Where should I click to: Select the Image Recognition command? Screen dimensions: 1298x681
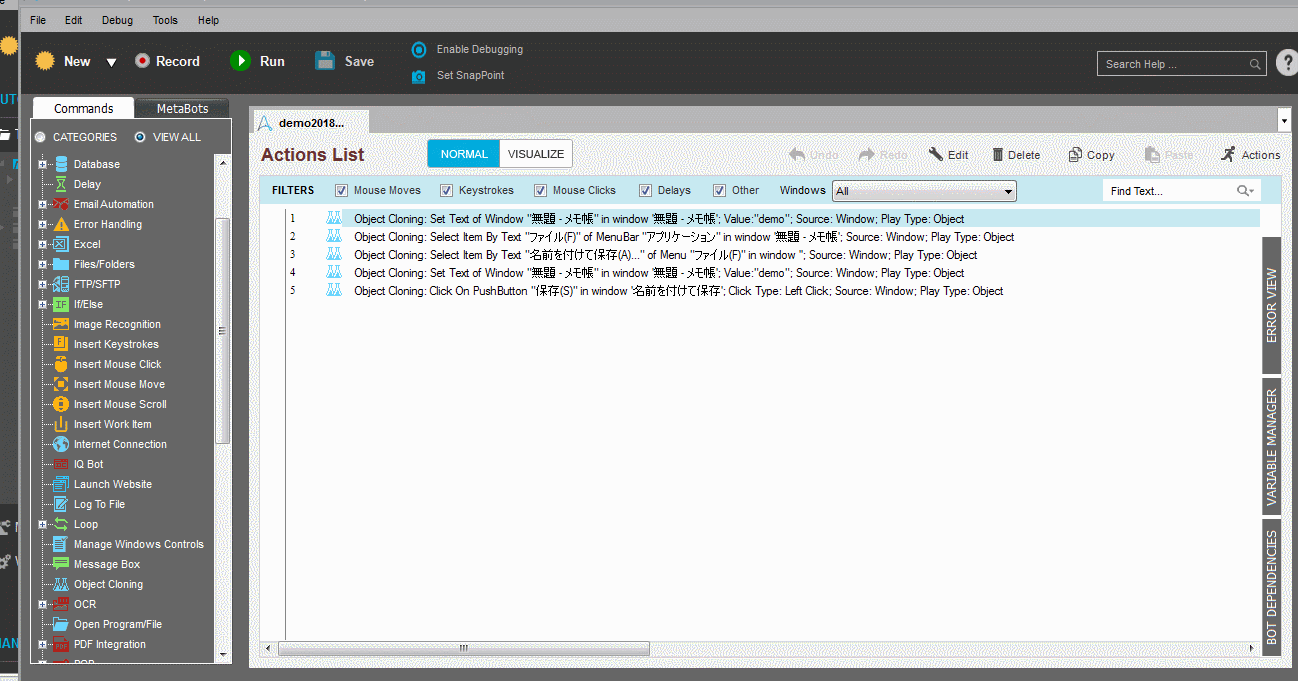point(116,324)
